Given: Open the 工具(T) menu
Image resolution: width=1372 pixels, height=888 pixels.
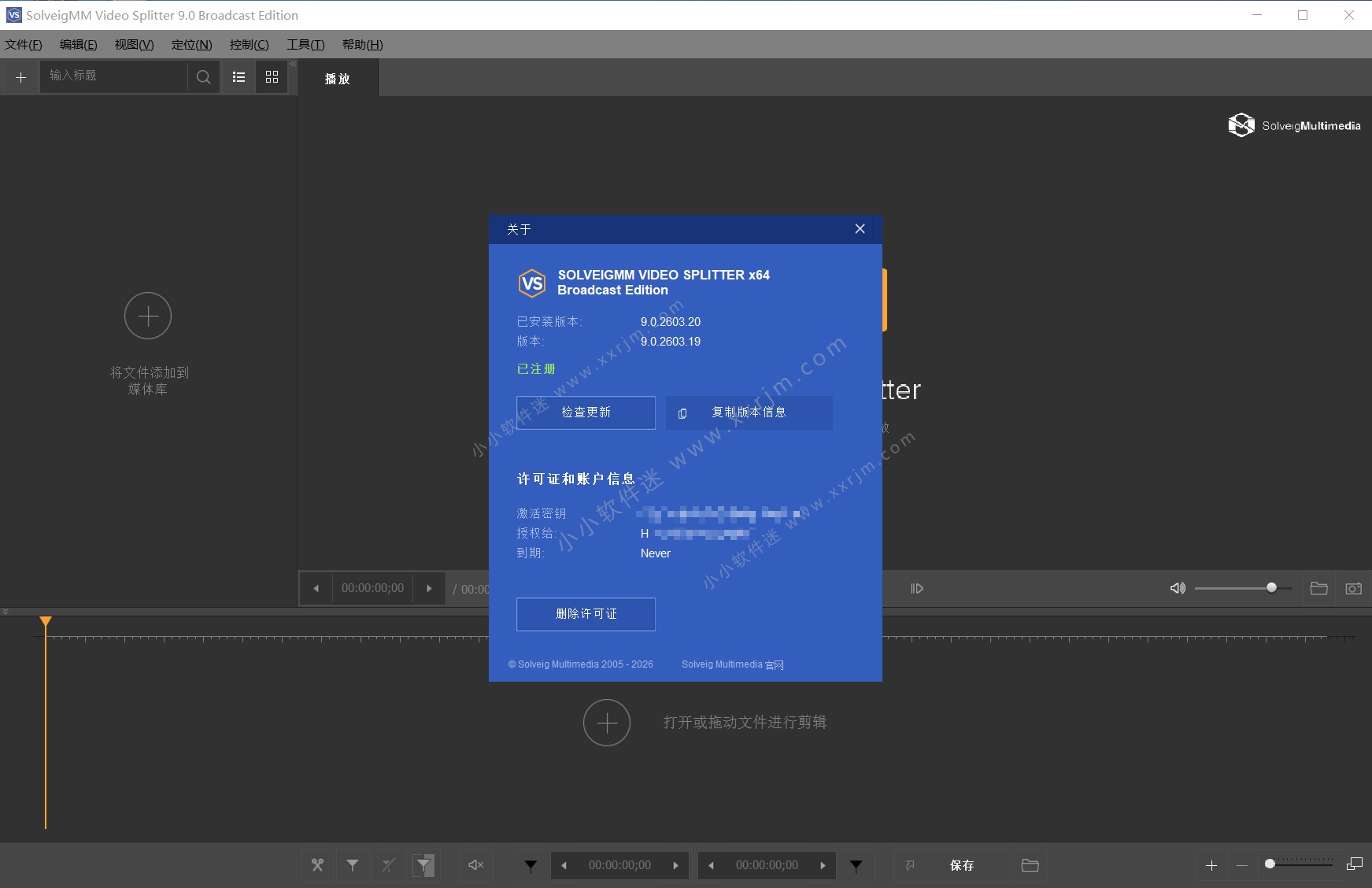Looking at the screenshot, I should click(305, 44).
